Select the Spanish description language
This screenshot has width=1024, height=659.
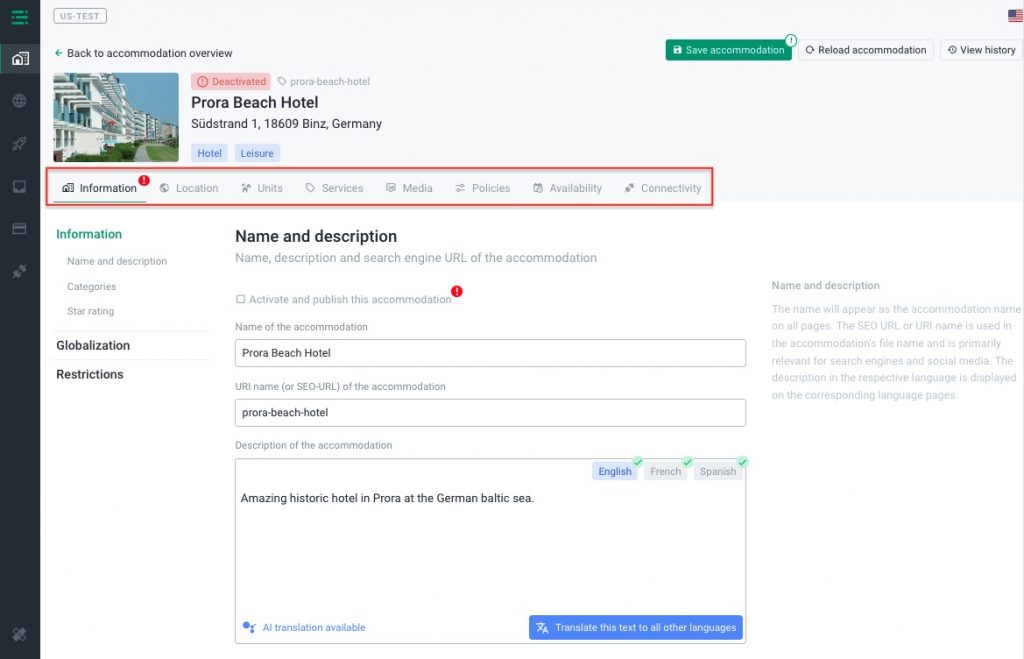(718, 472)
